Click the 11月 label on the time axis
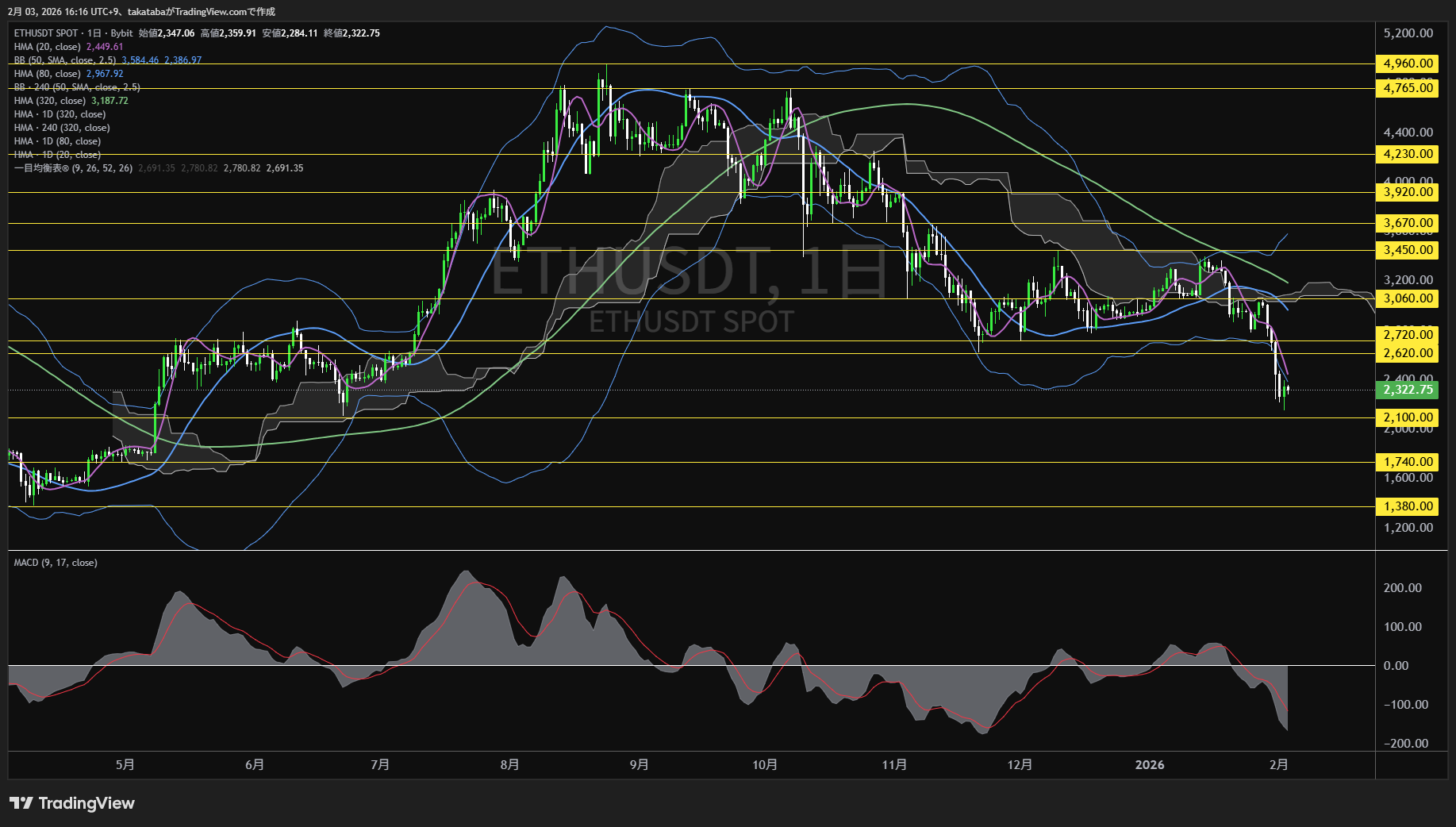1456x827 pixels. (x=894, y=765)
